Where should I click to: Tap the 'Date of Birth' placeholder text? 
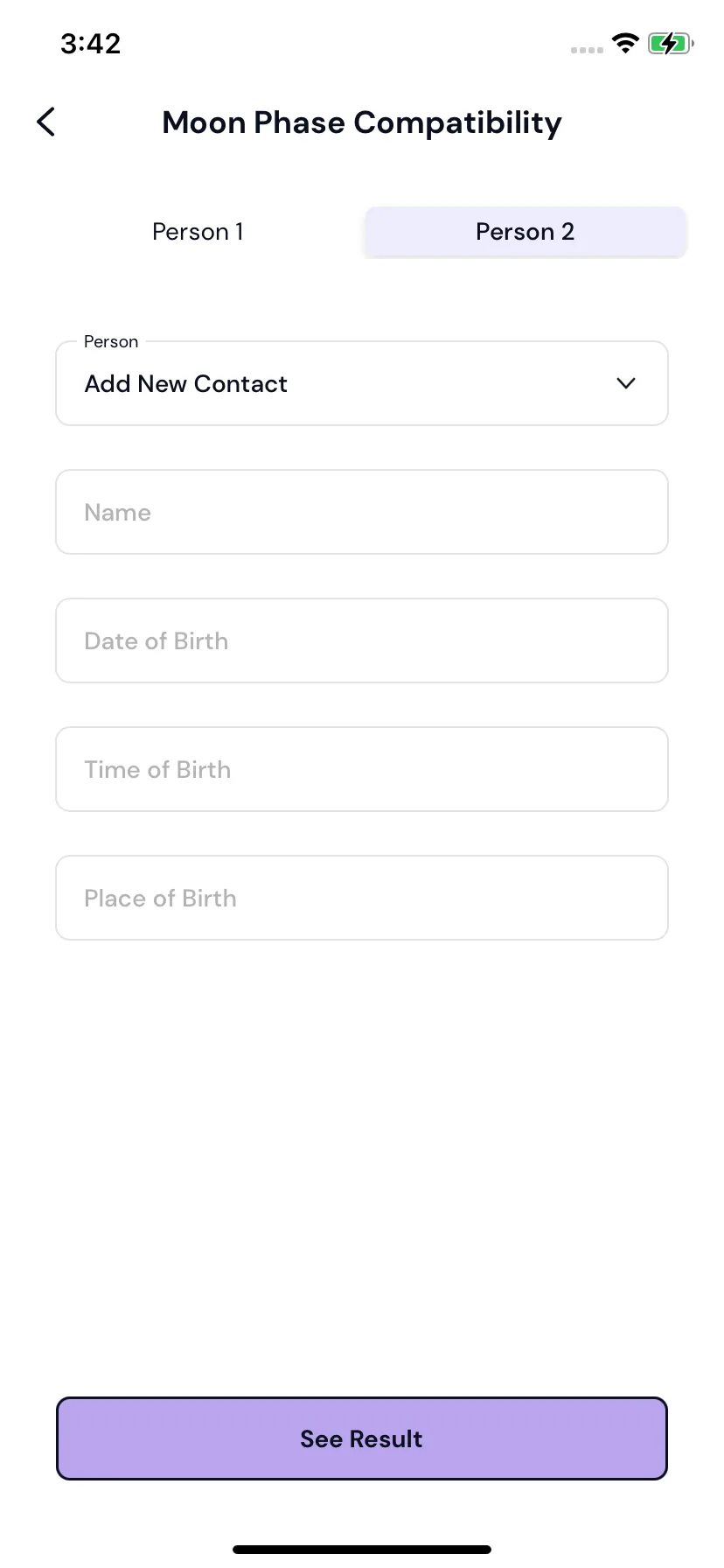[x=157, y=641]
